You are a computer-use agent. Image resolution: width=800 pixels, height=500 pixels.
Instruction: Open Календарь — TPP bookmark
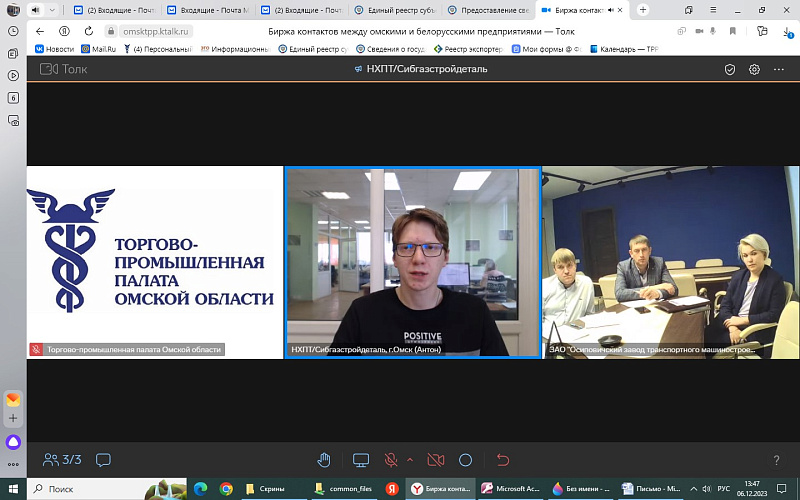pos(624,49)
